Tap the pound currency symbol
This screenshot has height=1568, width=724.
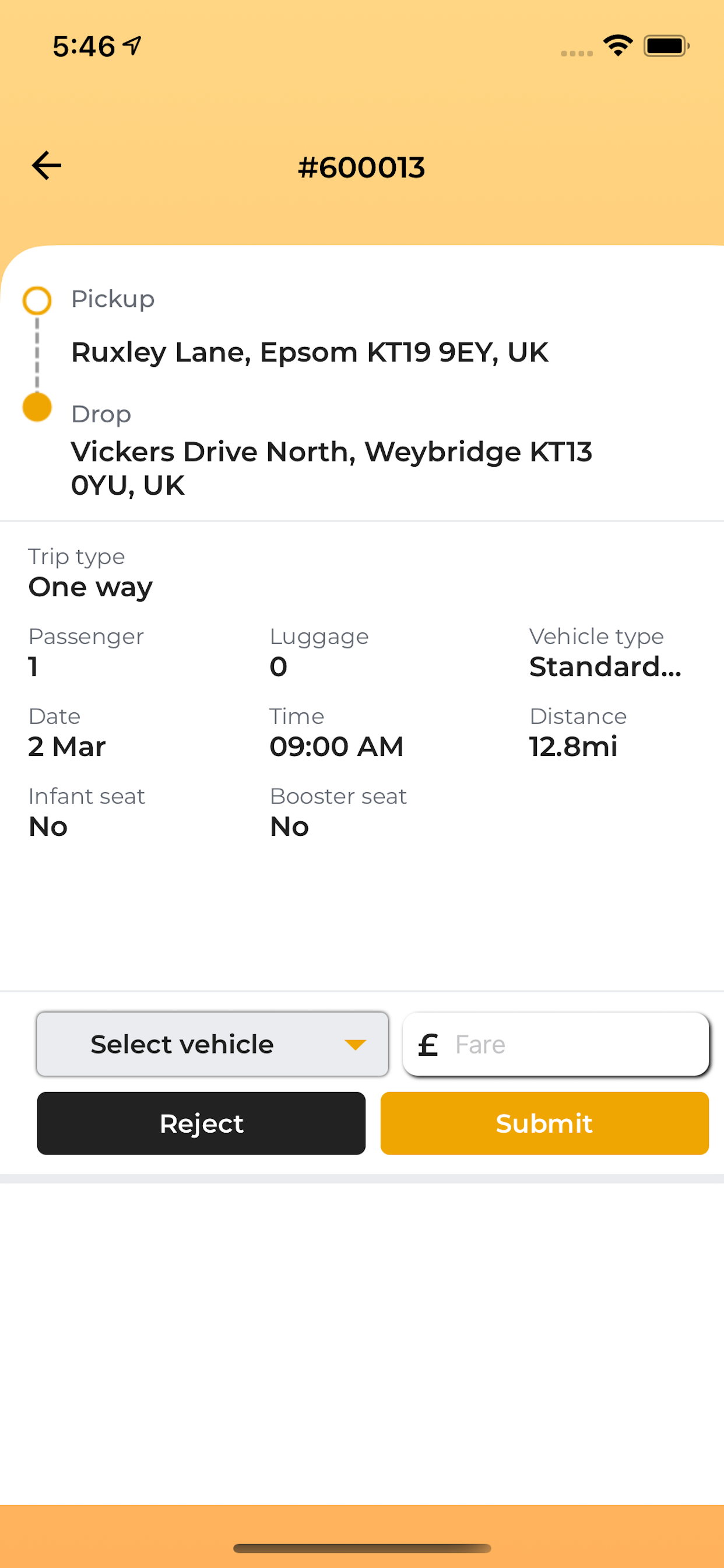[428, 1045]
